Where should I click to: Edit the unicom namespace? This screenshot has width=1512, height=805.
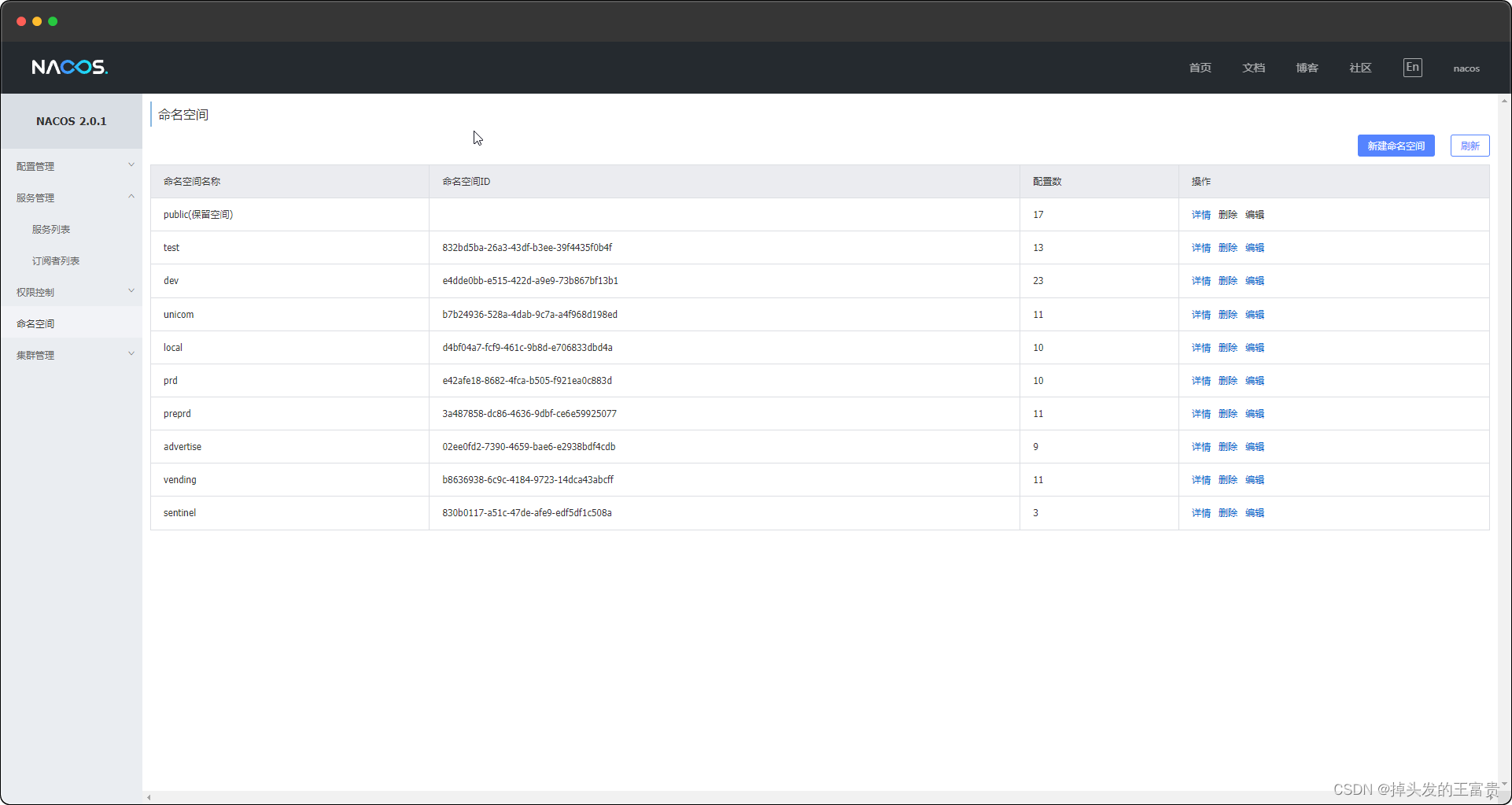click(x=1254, y=315)
